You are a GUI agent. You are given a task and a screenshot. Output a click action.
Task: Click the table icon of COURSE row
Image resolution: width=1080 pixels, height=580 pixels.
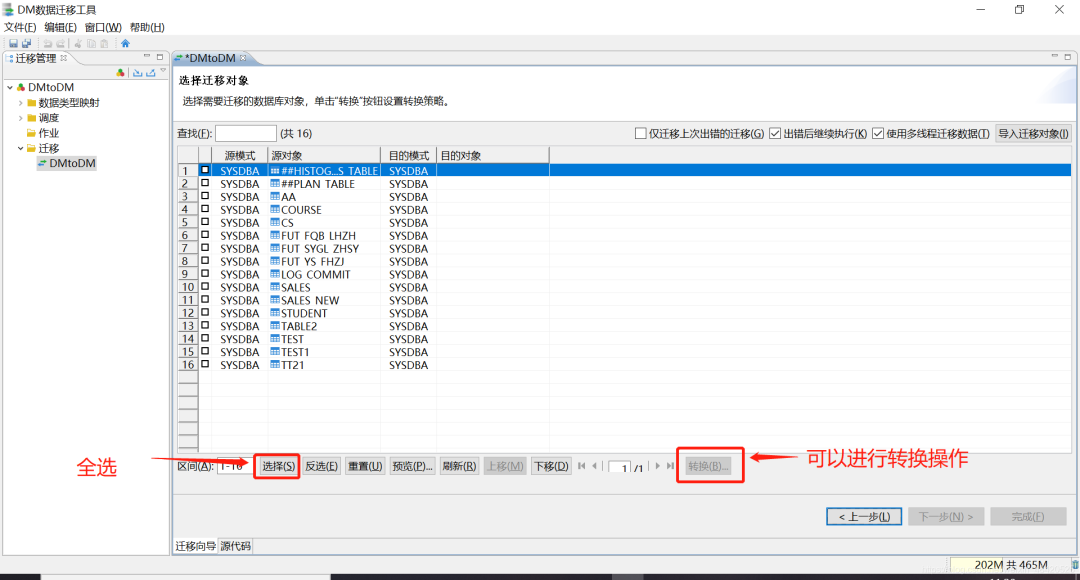(x=275, y=209)
